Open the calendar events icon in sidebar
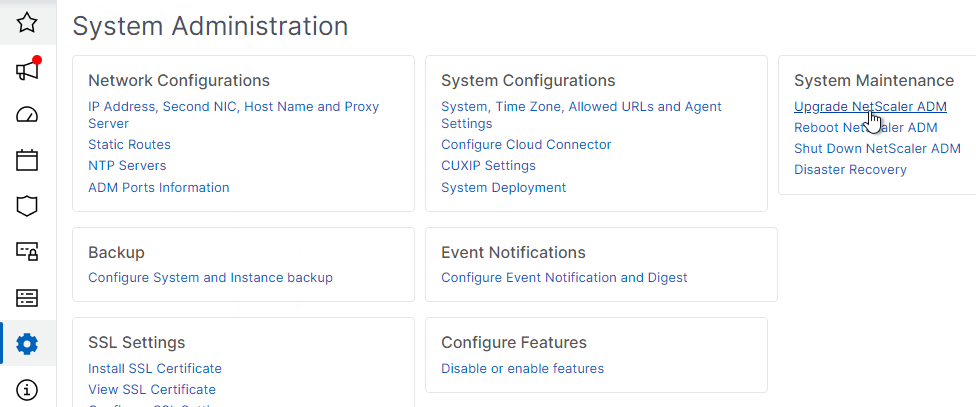976x407 pixels. 27,160
